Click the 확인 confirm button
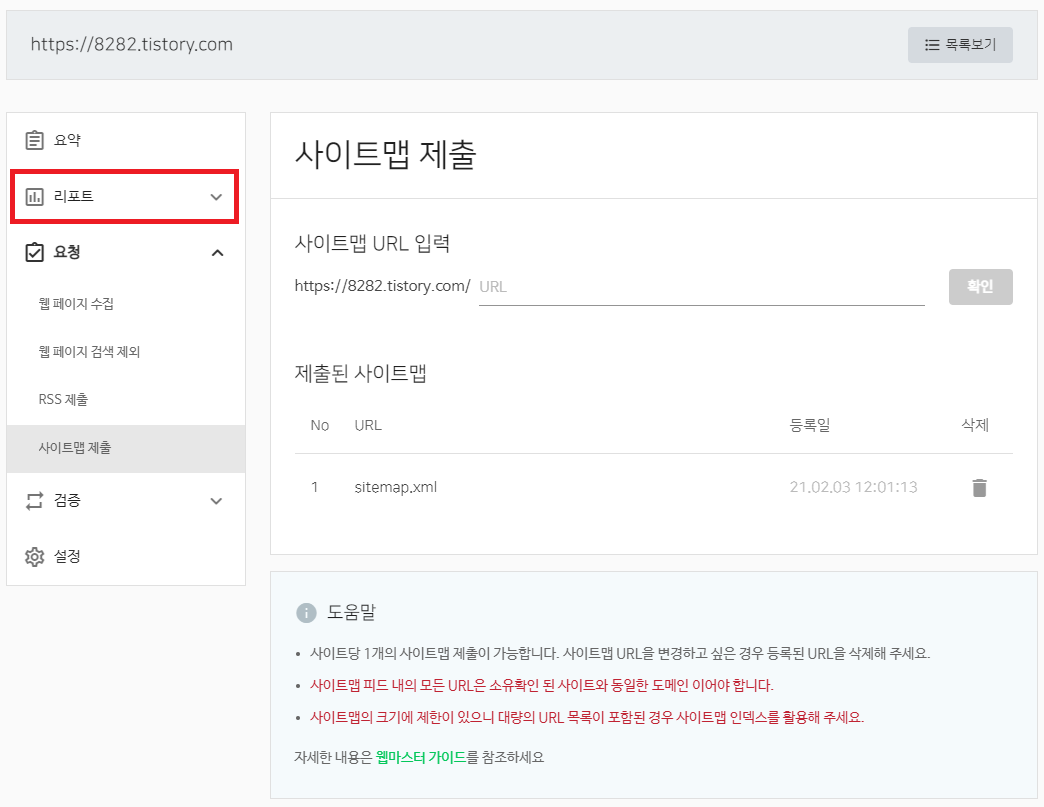 [x=981, y=287]
